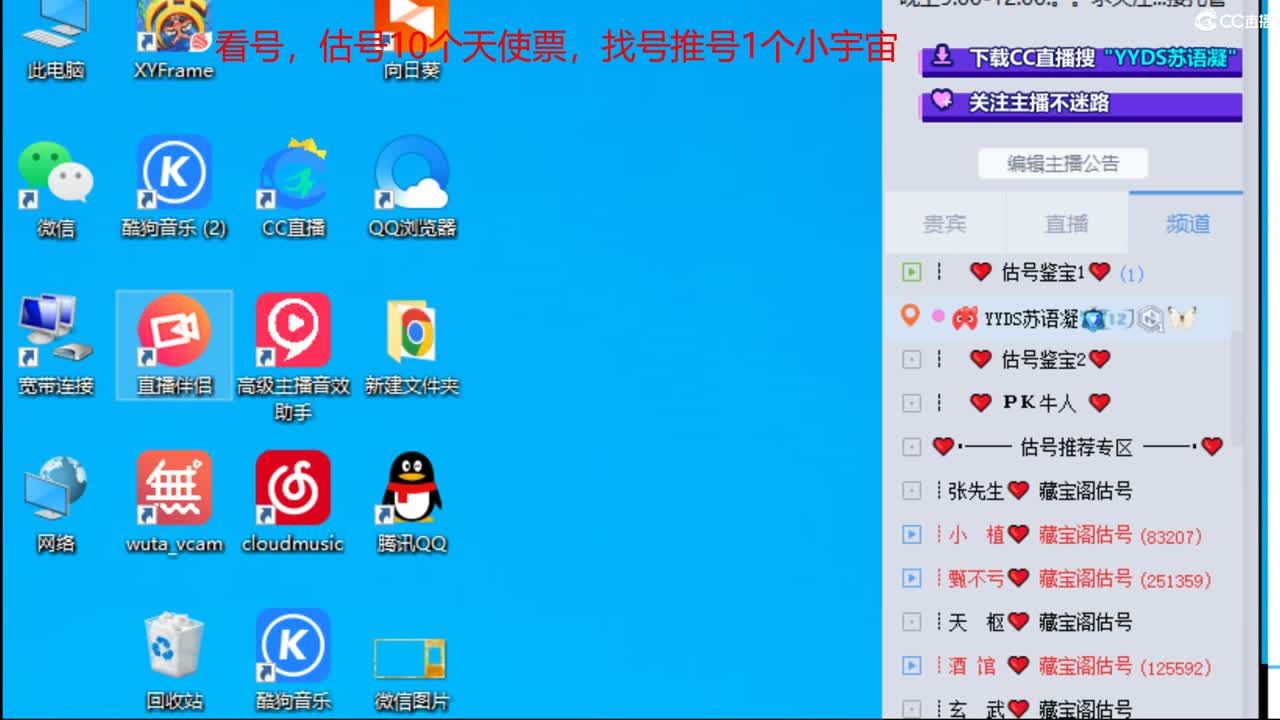Select the 估号鉴宝2 channel name
1280x720 pixels.
pos(1043,359)
